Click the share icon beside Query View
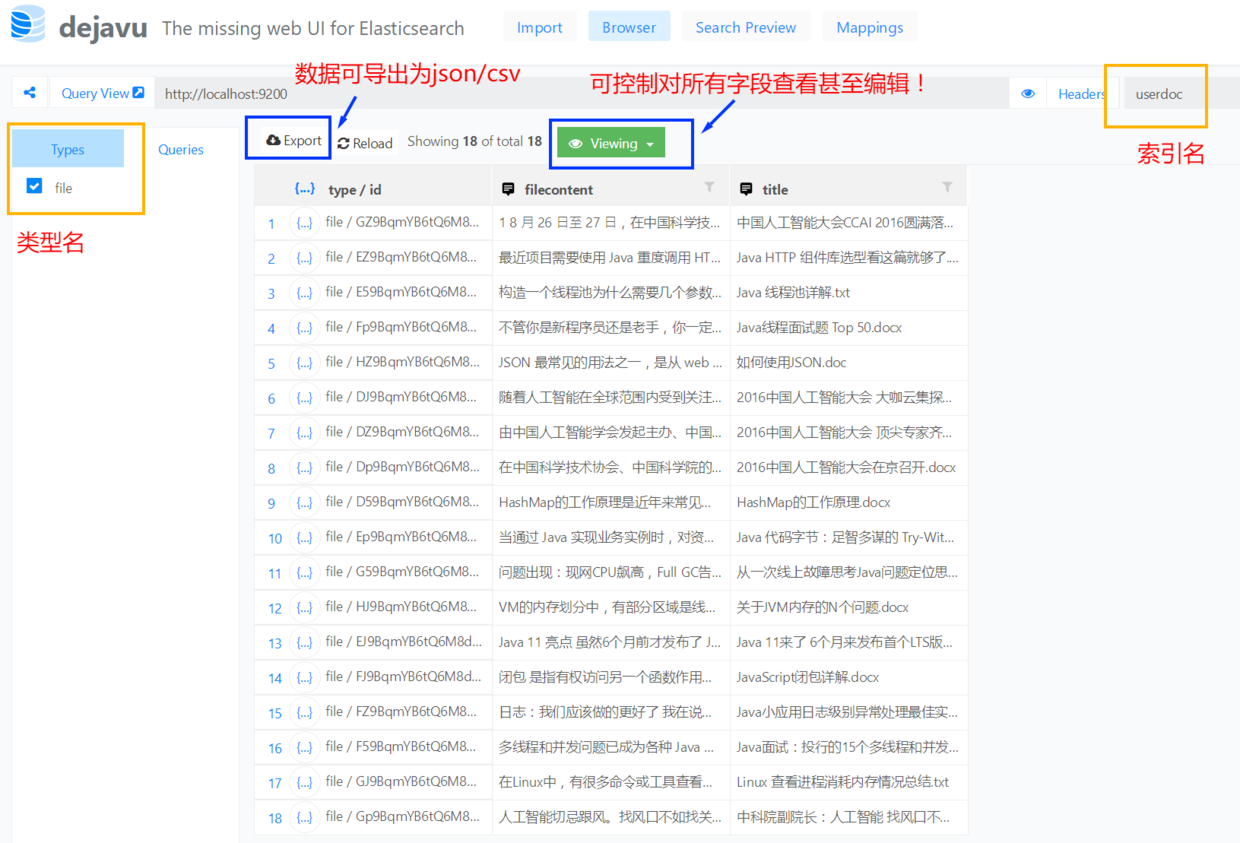1240x843 pixels. pos(30,91)
